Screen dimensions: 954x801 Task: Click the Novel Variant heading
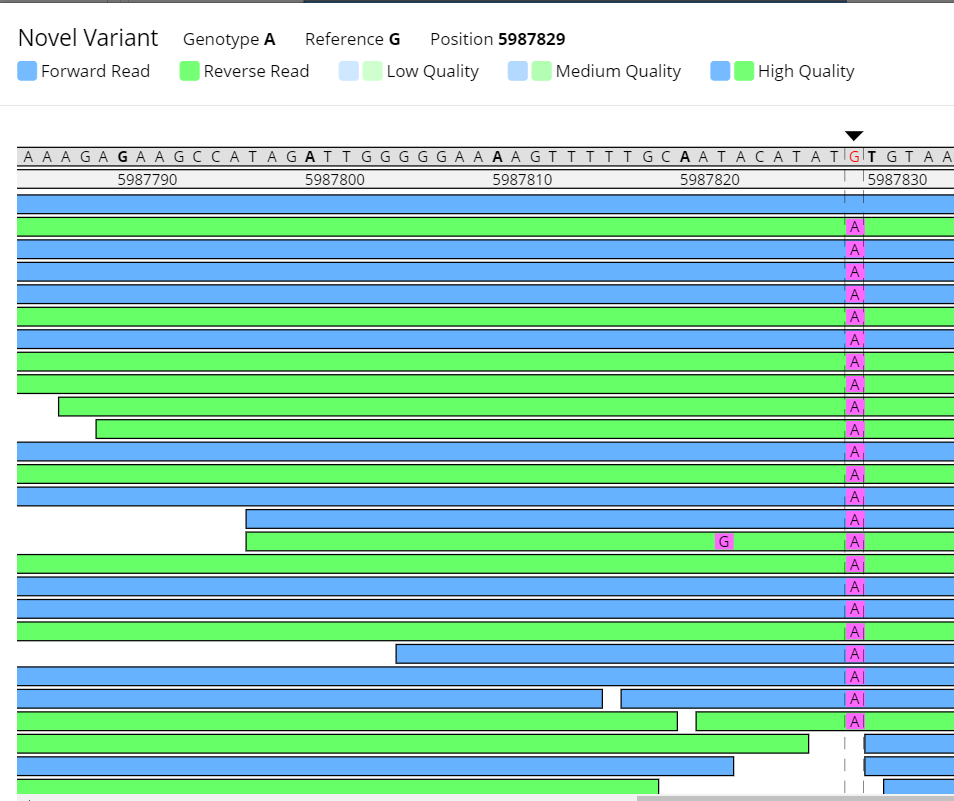(x=88, y=38)
